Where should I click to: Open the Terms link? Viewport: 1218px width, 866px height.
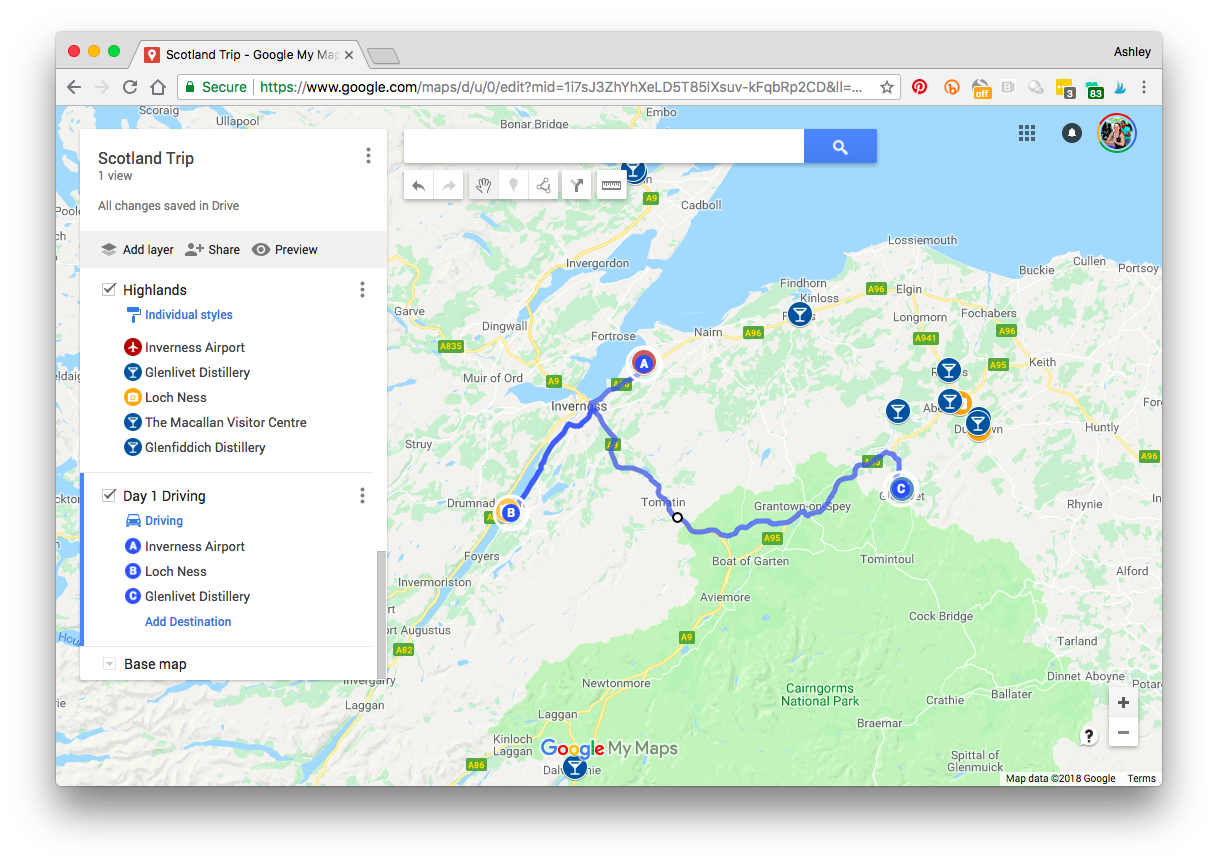click(x=1141, y=778)
